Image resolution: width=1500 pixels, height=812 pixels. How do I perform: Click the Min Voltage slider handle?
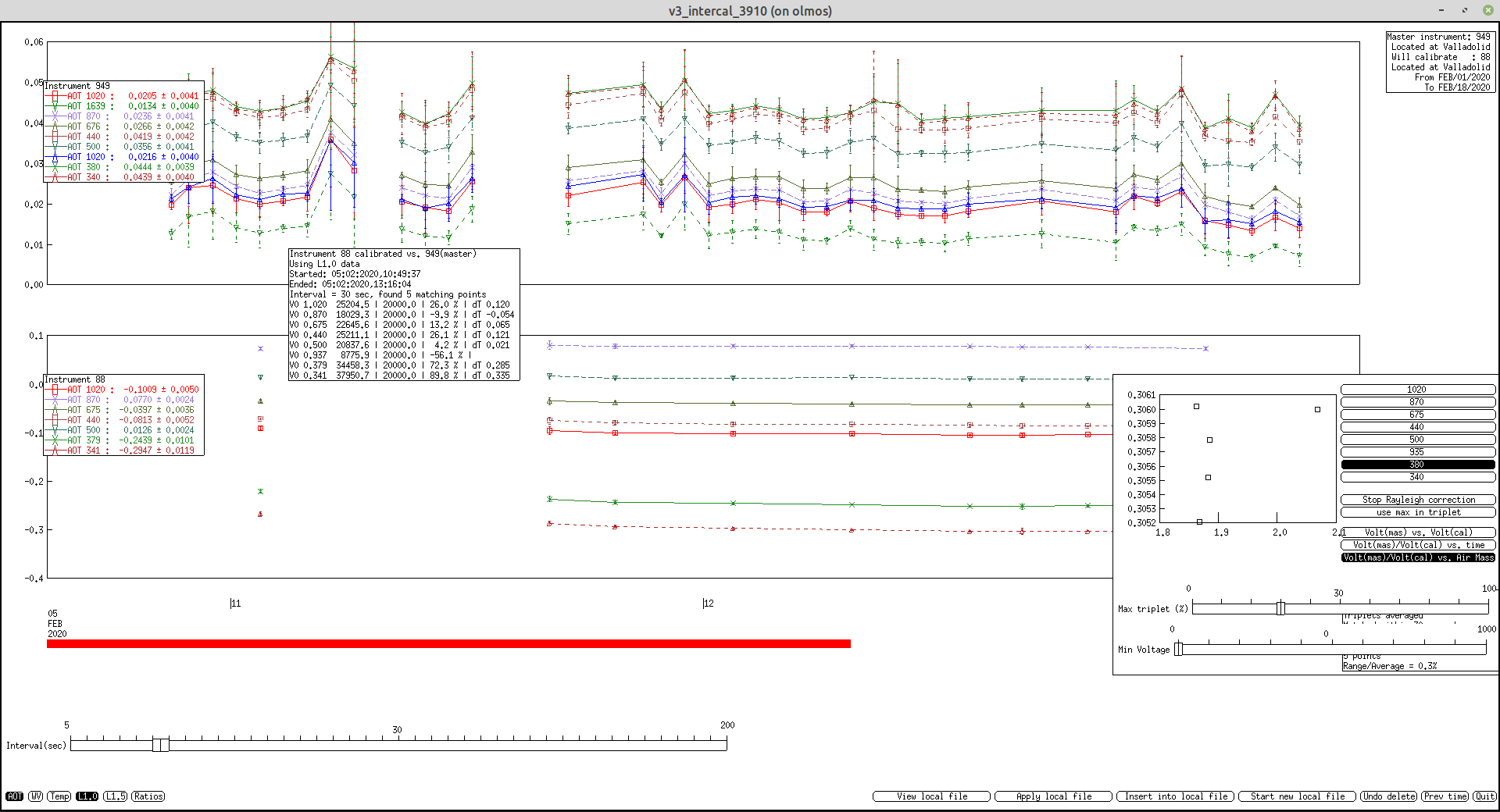tap(1179, 649)
